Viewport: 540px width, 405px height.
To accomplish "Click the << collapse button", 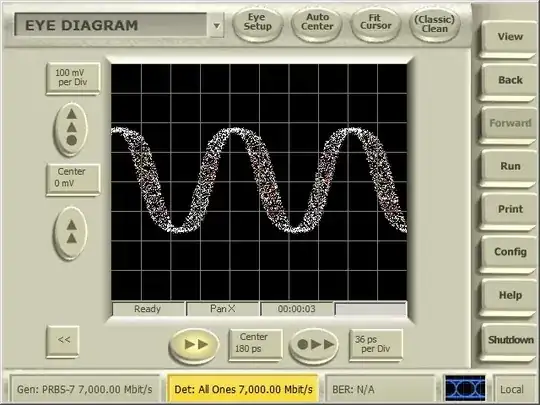I will [x=63, y=341].
